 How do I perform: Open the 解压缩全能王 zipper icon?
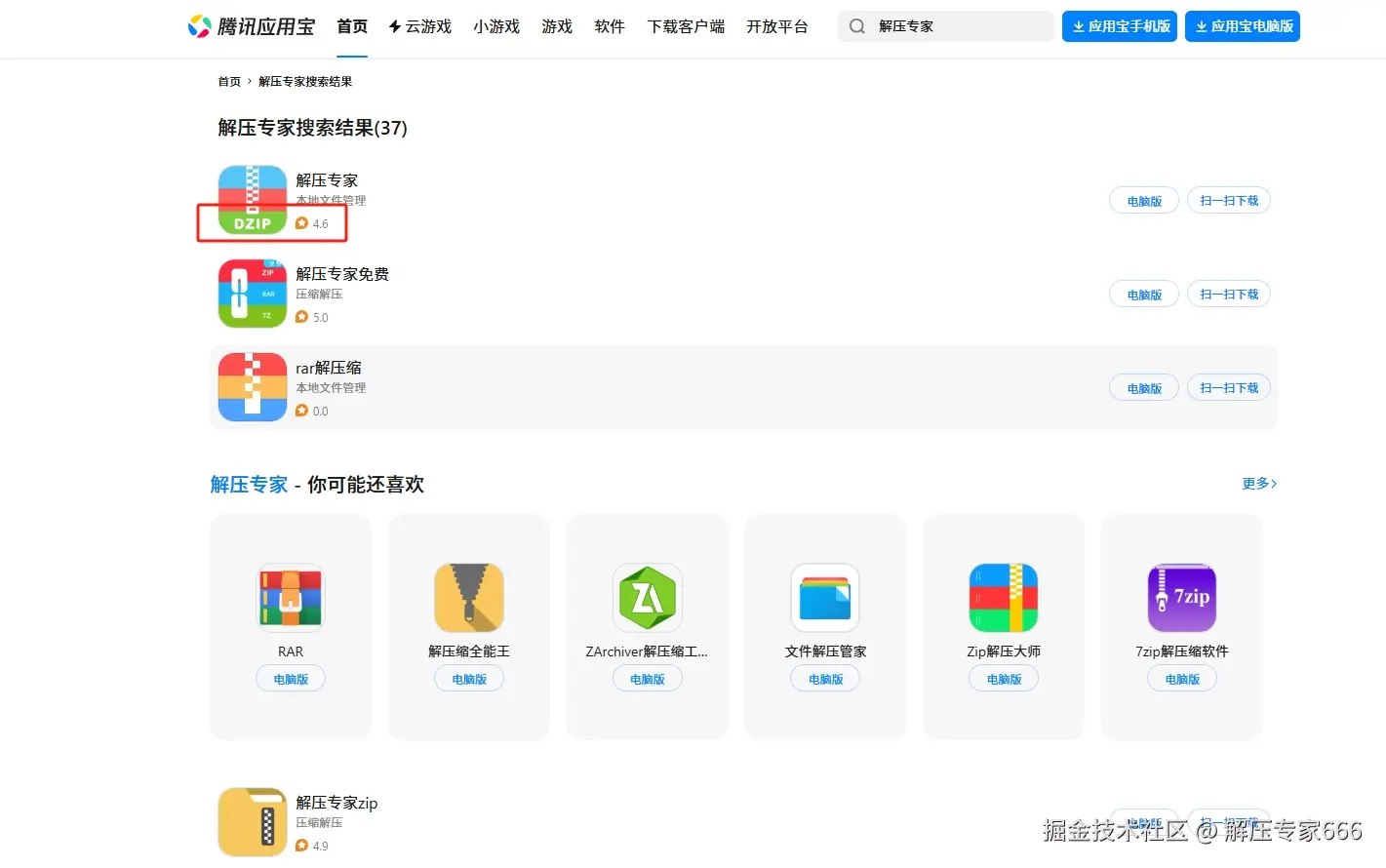pos(469,597)
